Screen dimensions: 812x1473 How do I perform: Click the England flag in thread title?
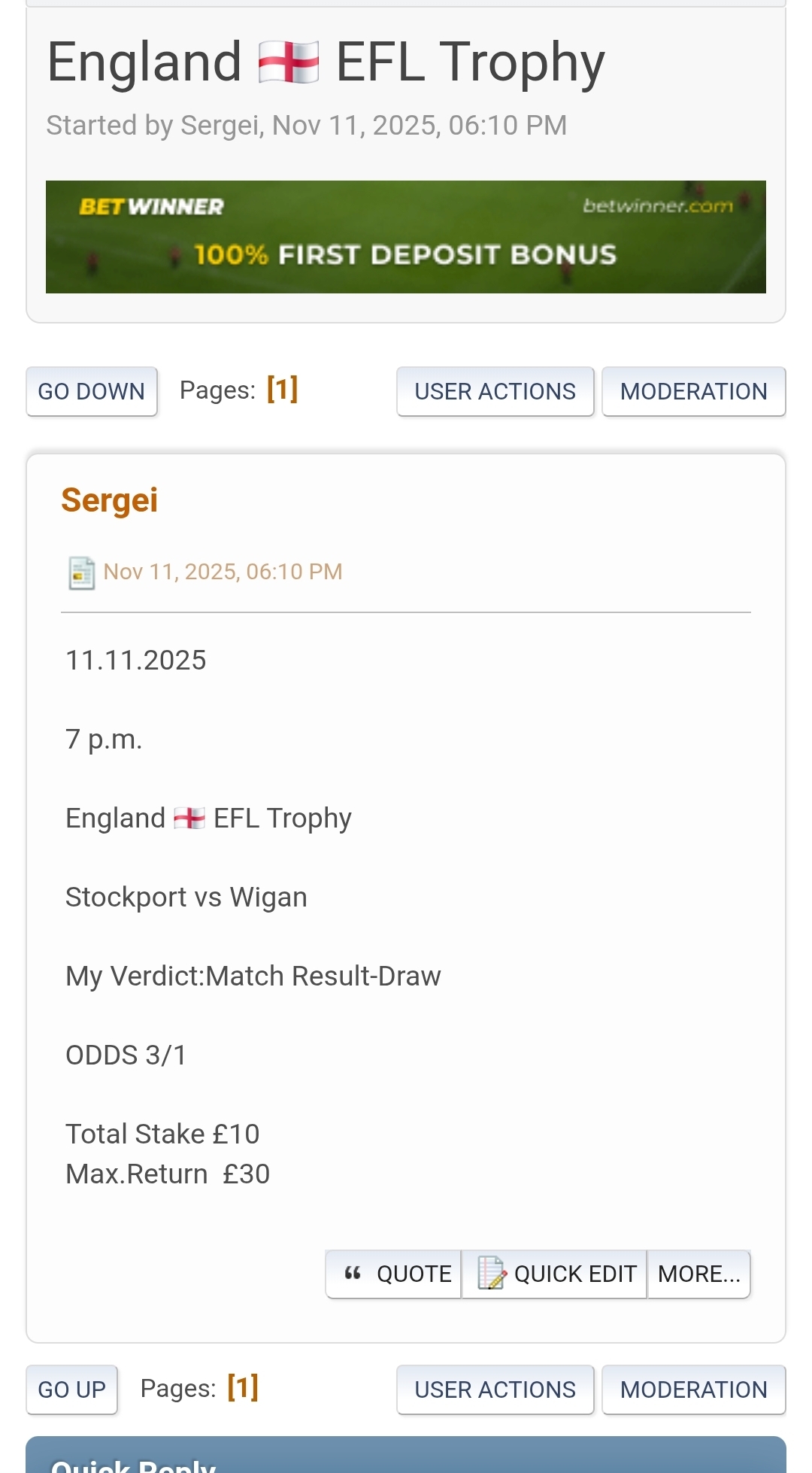click(288, 62)
